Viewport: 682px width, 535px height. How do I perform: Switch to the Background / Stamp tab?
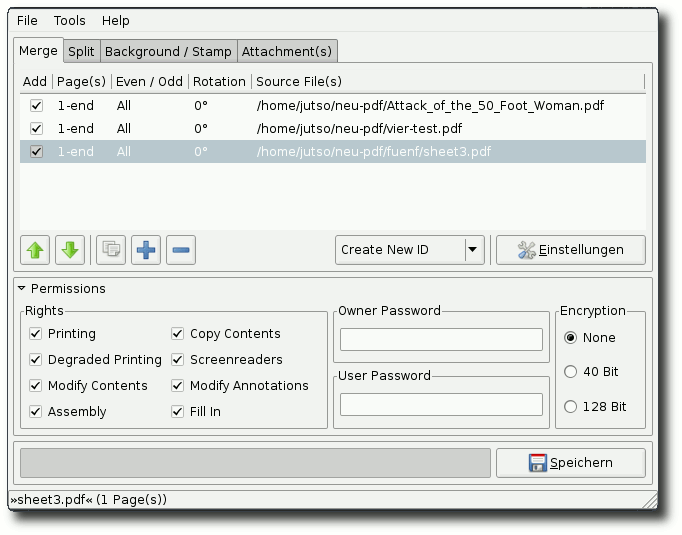click(x=168, y=51)
